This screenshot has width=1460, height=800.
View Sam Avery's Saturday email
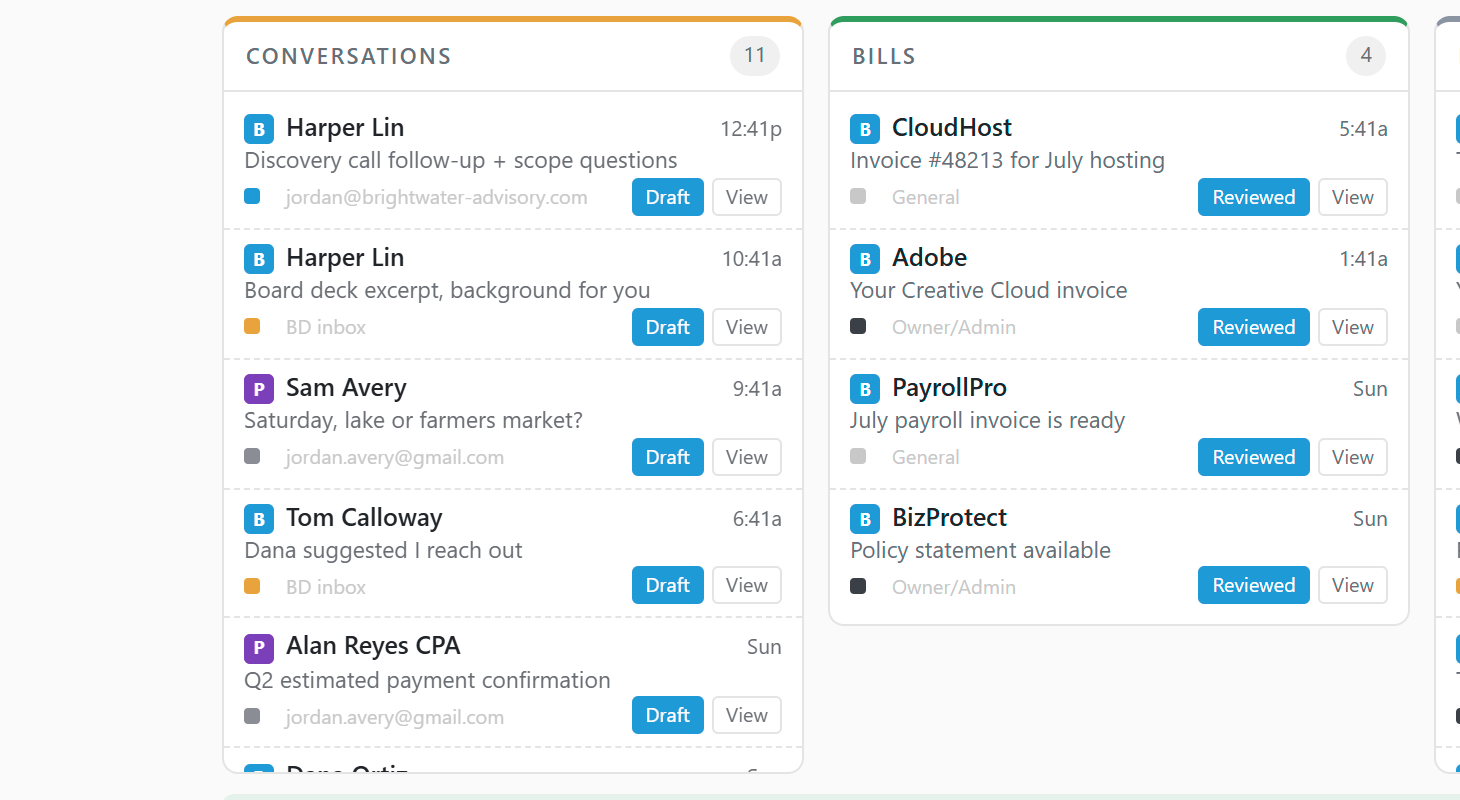pos(747,457)
